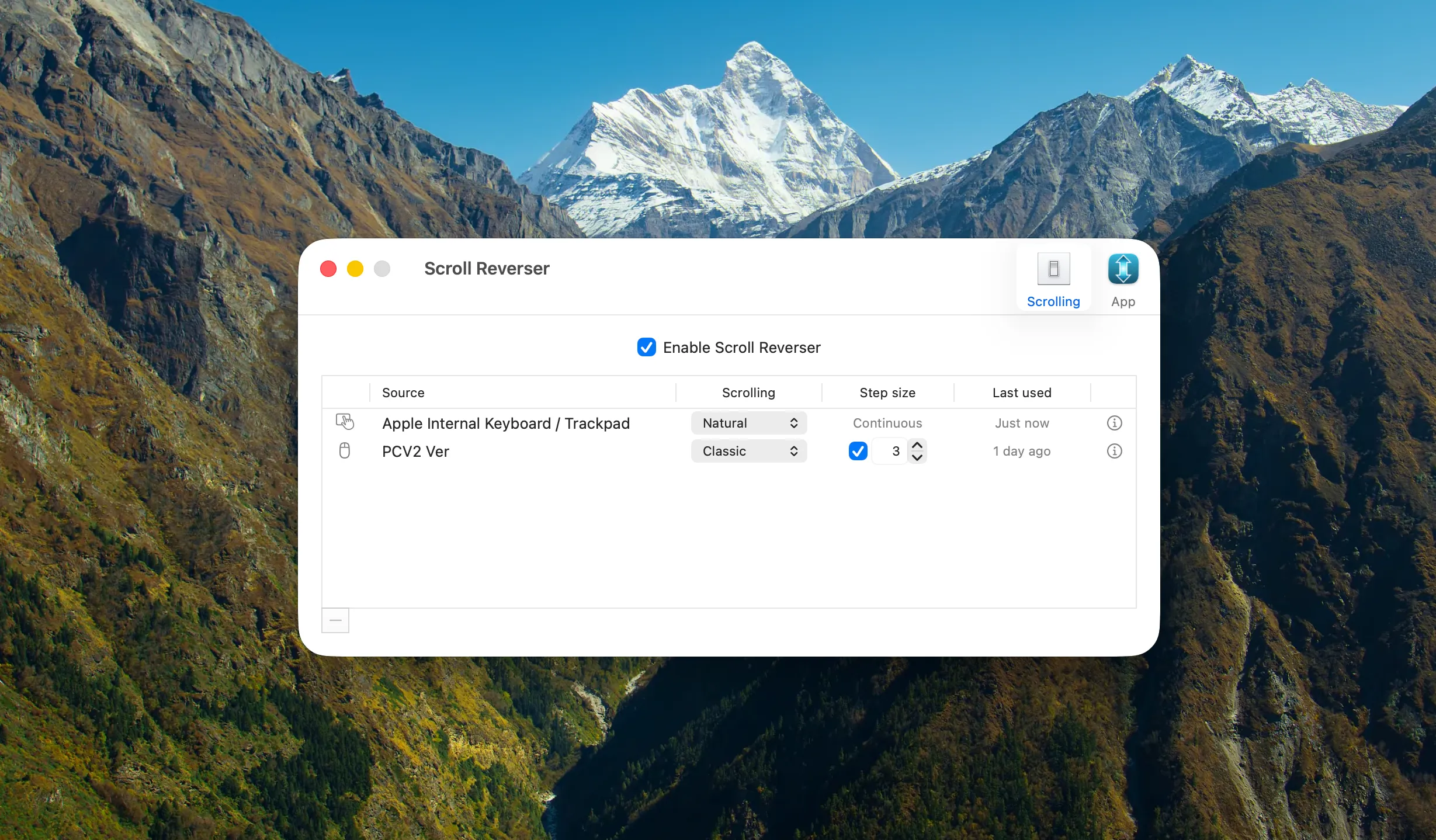
Task: Click the Last used column header
Action: pyautogui.click(x=1022, y=393)
